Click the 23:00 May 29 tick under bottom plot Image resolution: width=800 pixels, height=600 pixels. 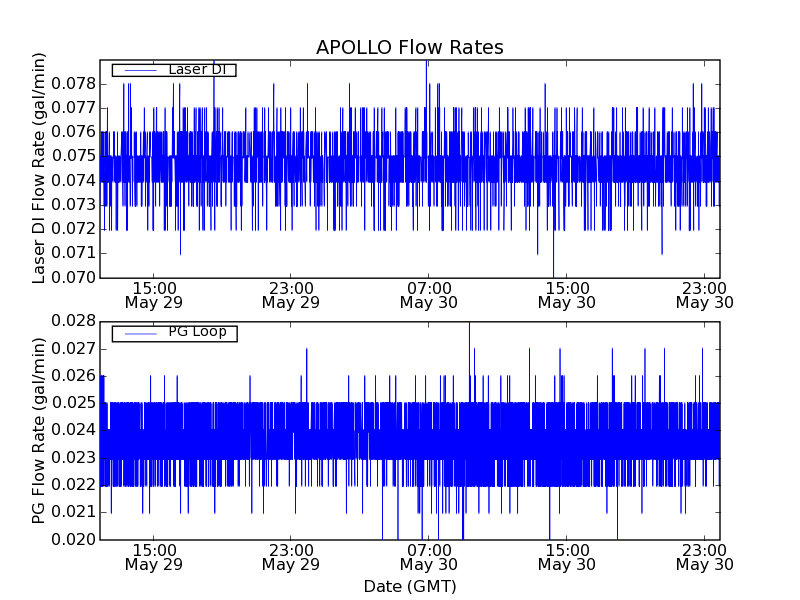click(x=290, y=557)
